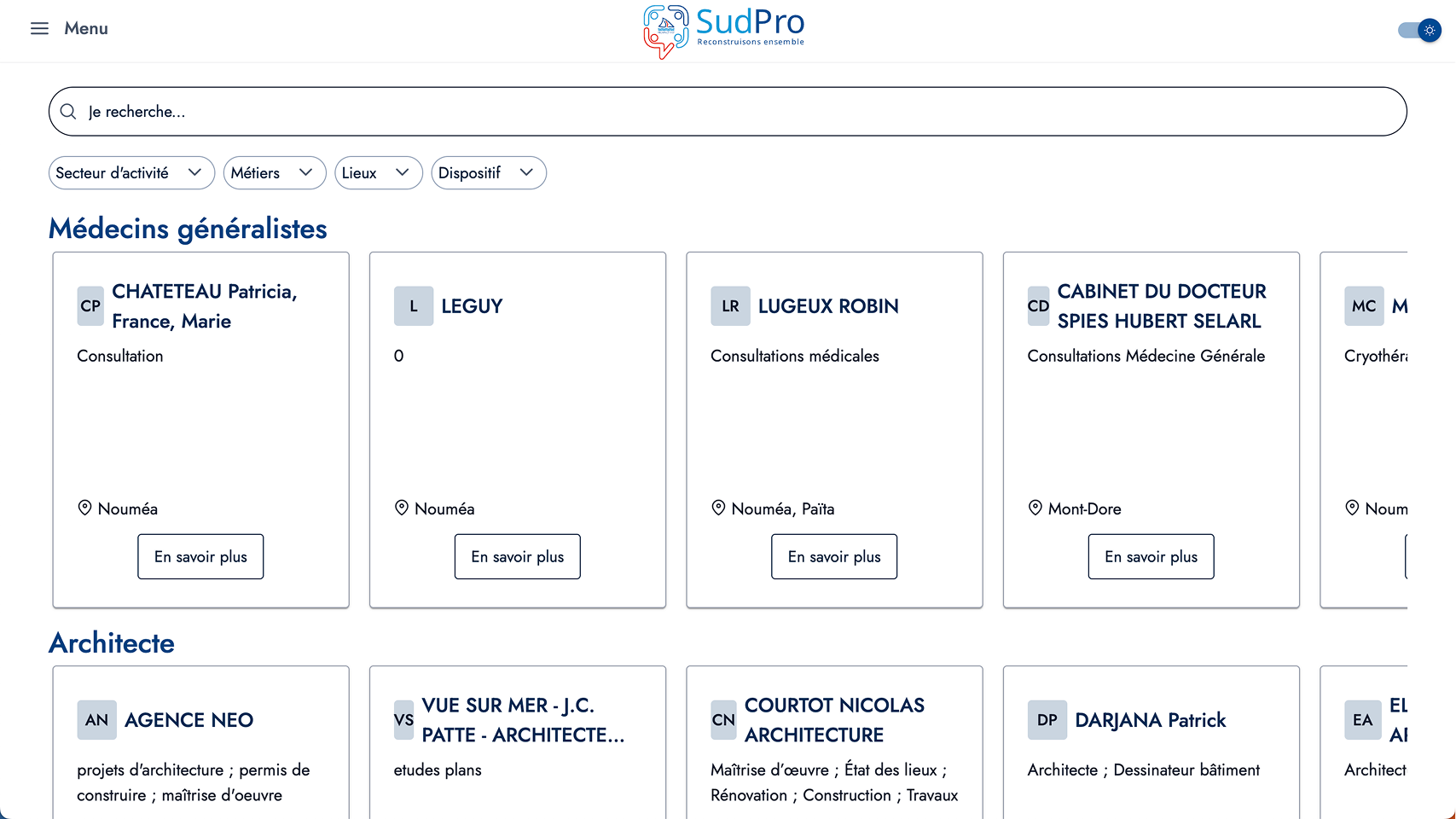Click 'Consultations médicales' description

[795, 356]
